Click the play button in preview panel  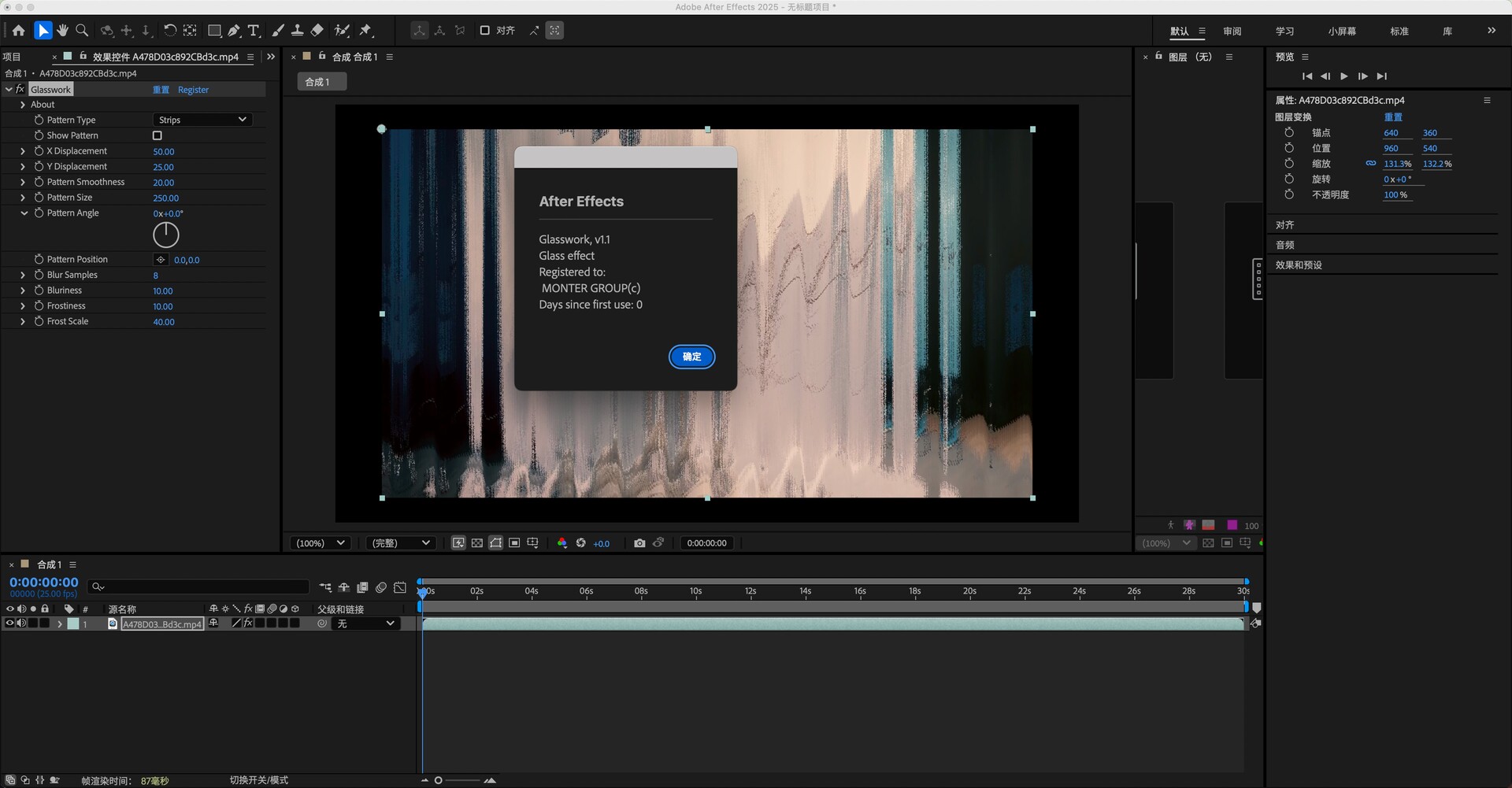click(1343, 76)
